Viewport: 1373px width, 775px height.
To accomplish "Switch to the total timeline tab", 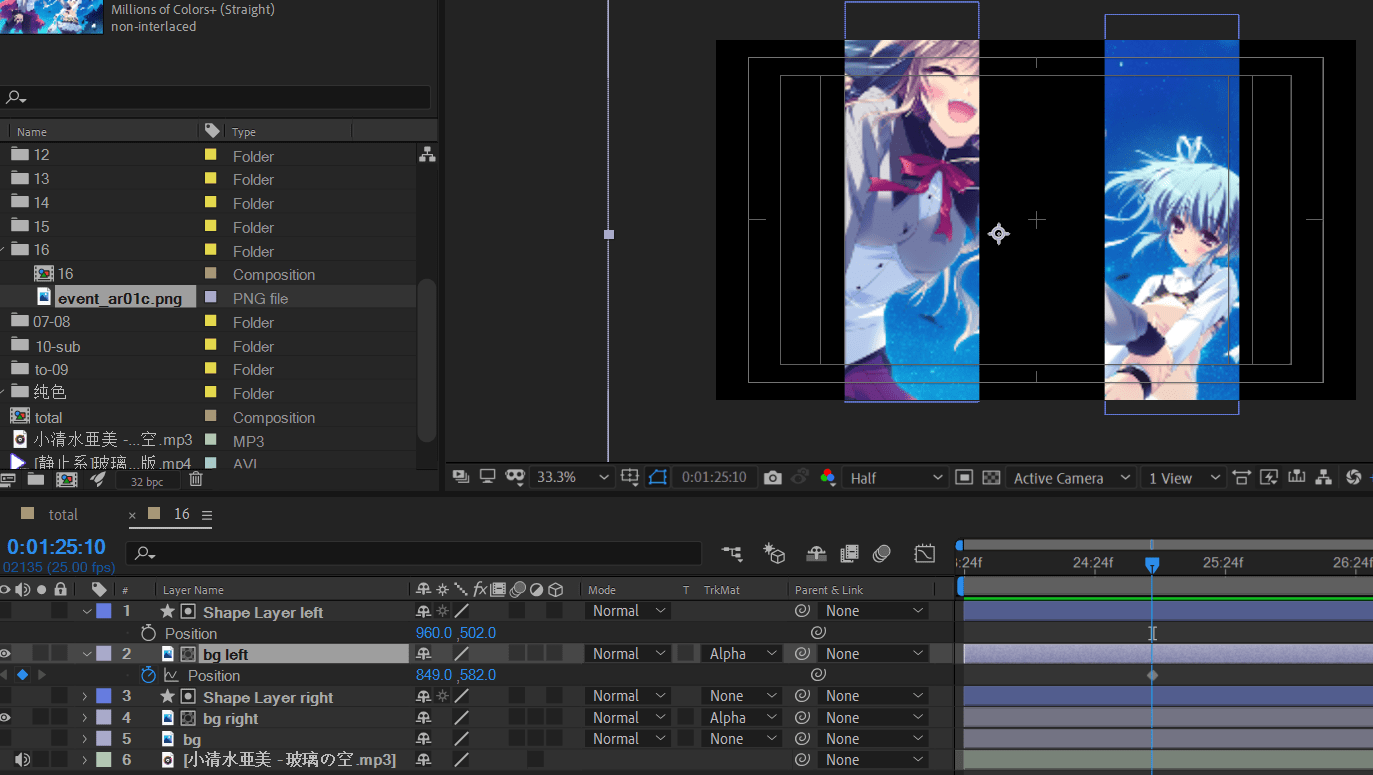I will pyautogui.click(x=63, y=515).
